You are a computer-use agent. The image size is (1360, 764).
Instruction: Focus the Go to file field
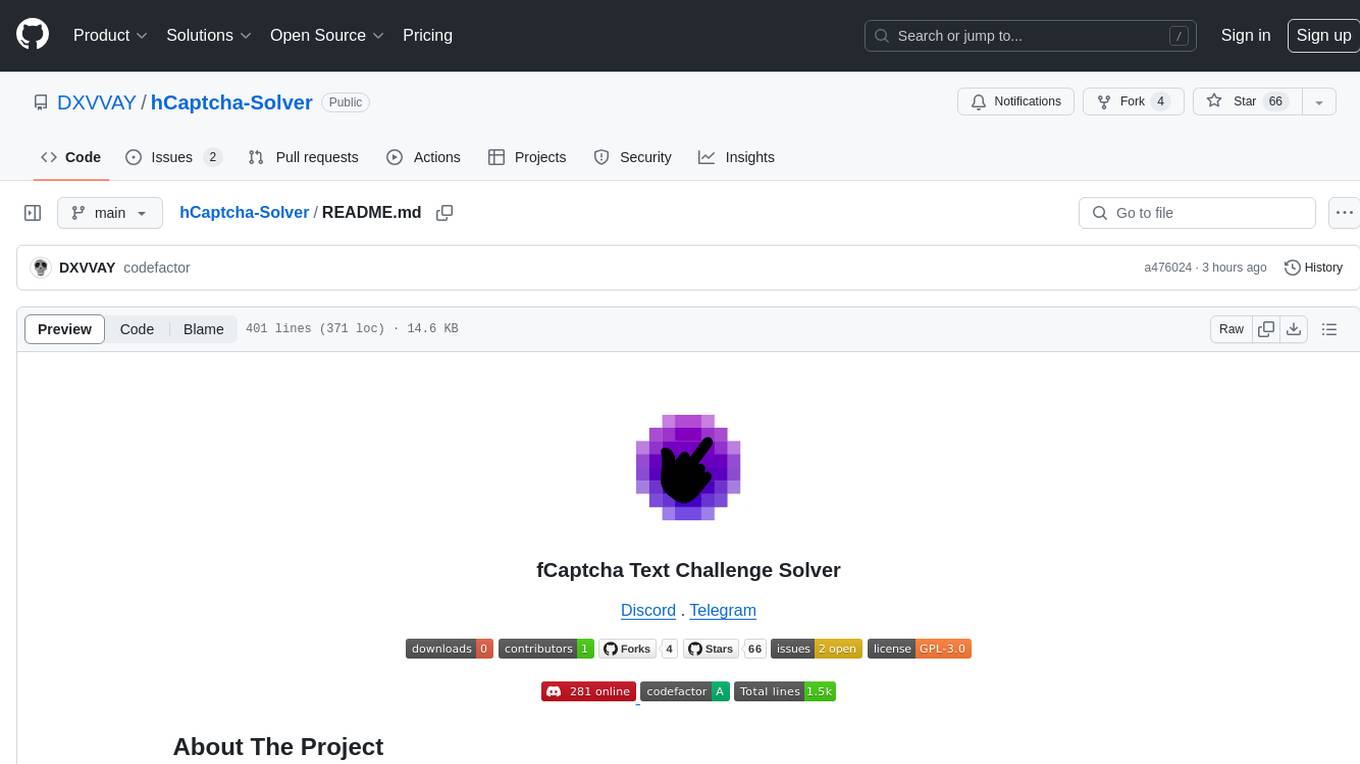point(1197,213)
